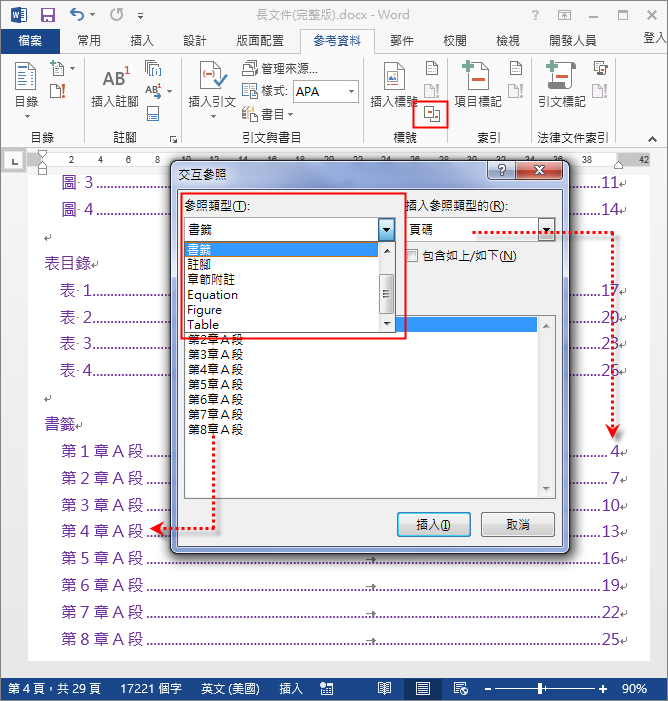Click the Undo arrow icon
The height and width of the screenshot is (701, 668).
coord(77,15)
